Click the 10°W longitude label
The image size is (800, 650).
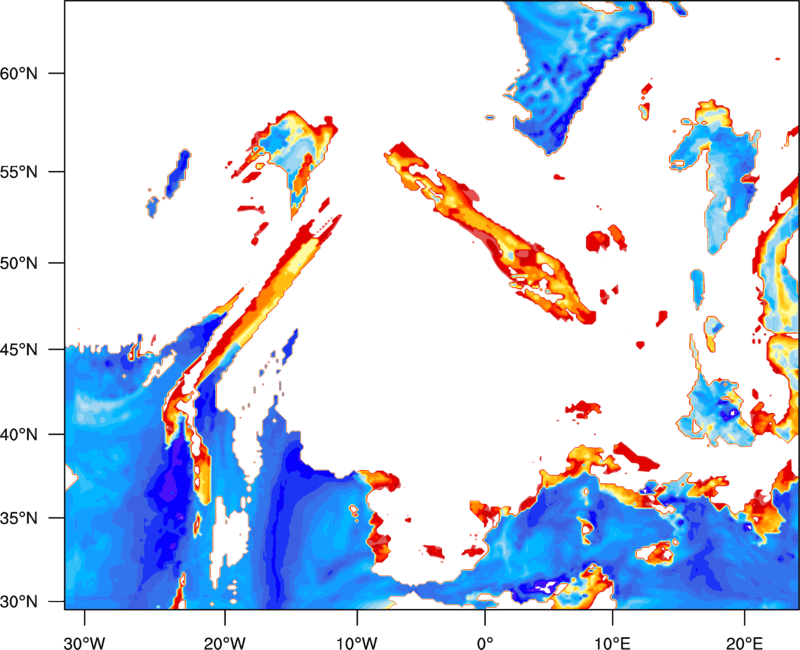coord(357,643)
